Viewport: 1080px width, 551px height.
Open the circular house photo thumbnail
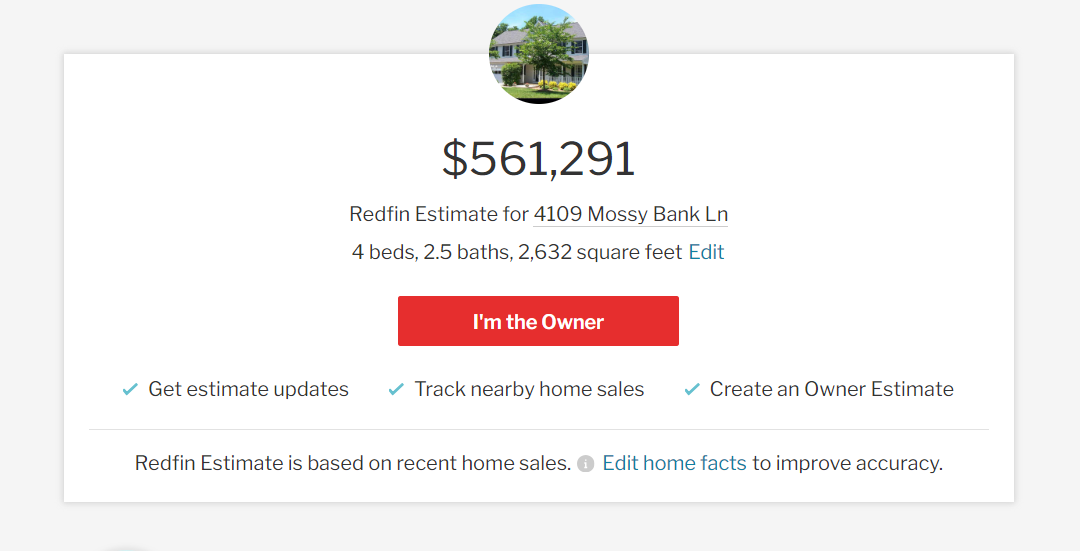tap(539, 54)
